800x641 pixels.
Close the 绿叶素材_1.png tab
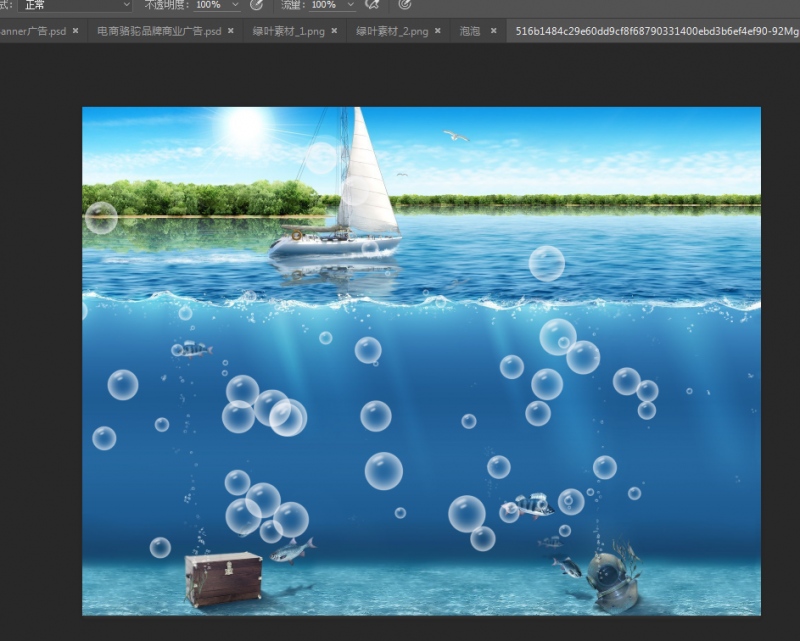click(x=334, y=32)
